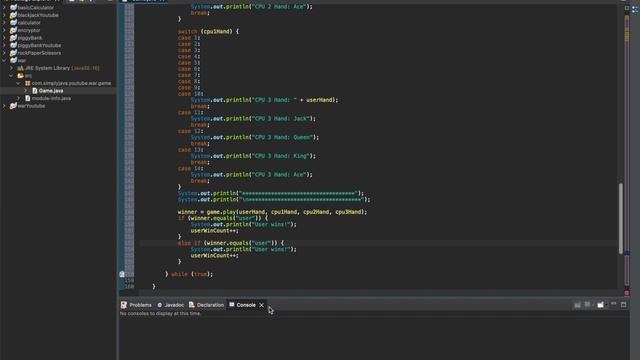Viewport: 640px width, 360px height.
Task: Click the line marker beside while loop
Action: (122, 274)
